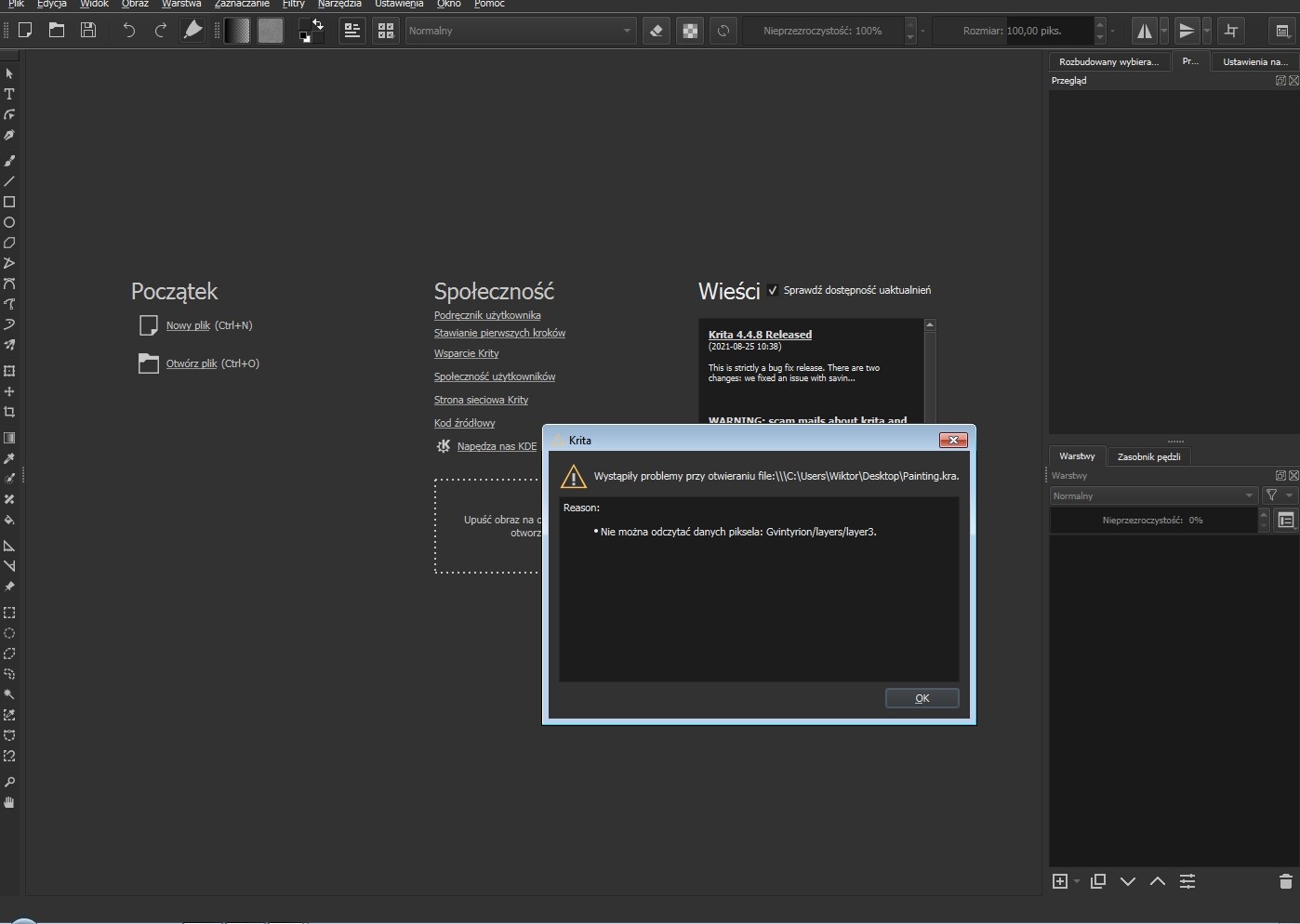The height and width of the screenshot is (924, 1300).
Task: Switch to the Zasobnik pędzli tab
Action: [1148, 456]
